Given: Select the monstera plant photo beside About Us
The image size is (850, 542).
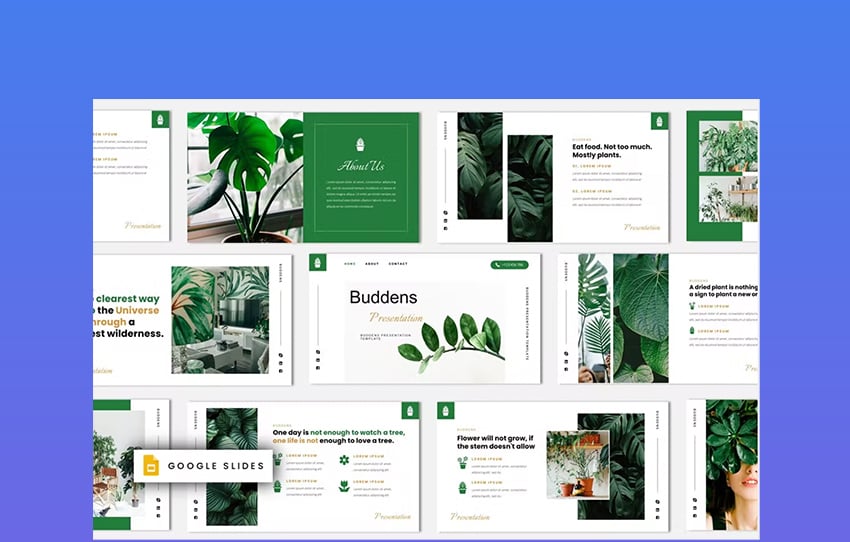Looking at the screenshot, I should pyautogui.click(x=245, y=177).
